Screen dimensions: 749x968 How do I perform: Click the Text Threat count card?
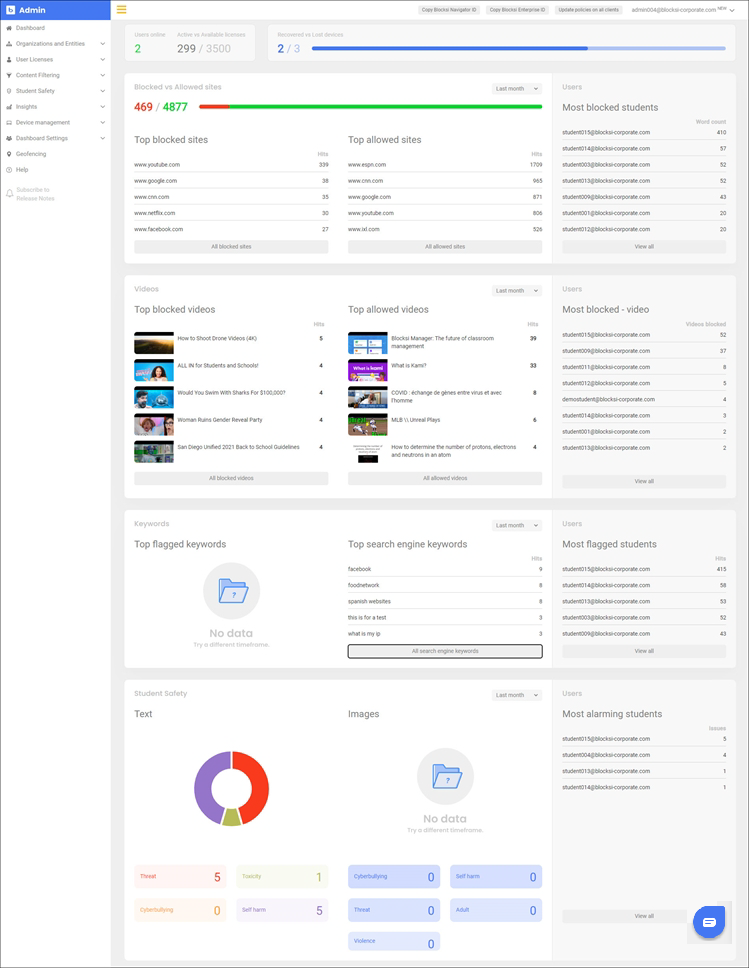(180, 877)
